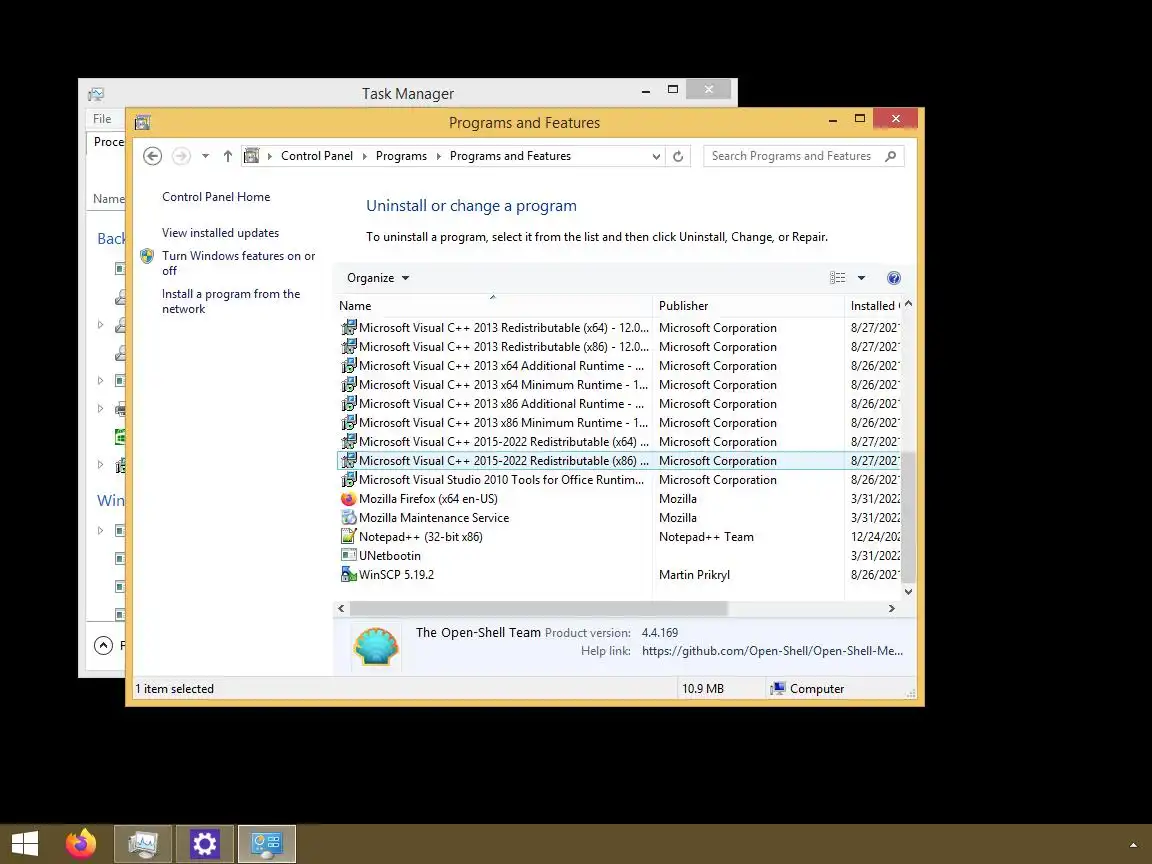
Task: Click the search magnifier icon
Action: (x=891, y=156)
